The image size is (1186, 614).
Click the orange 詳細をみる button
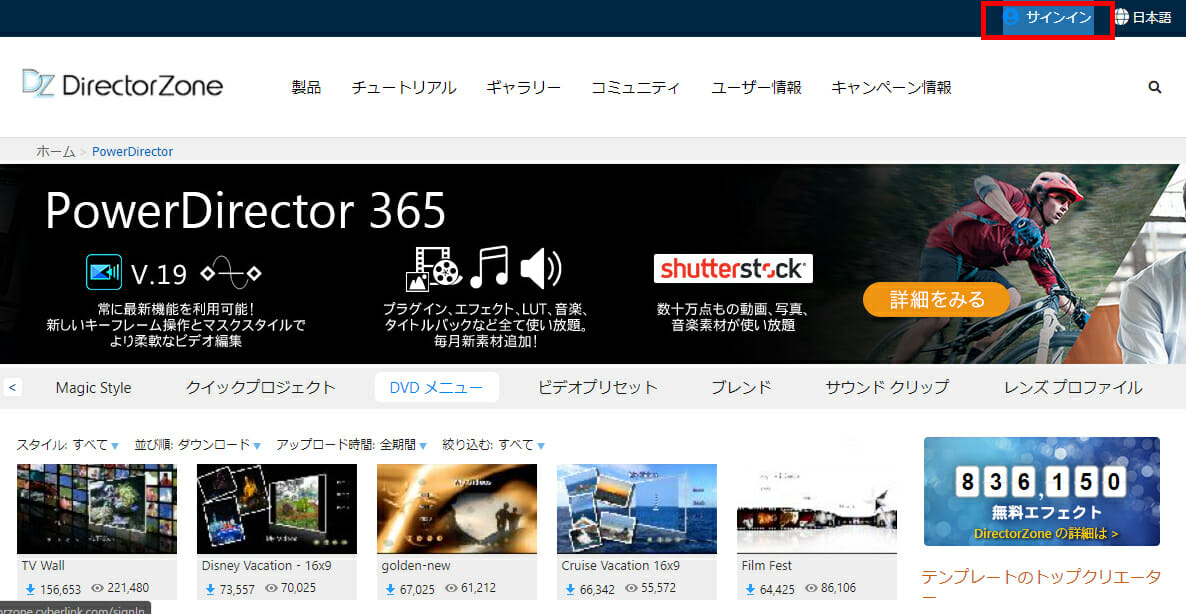936,299
